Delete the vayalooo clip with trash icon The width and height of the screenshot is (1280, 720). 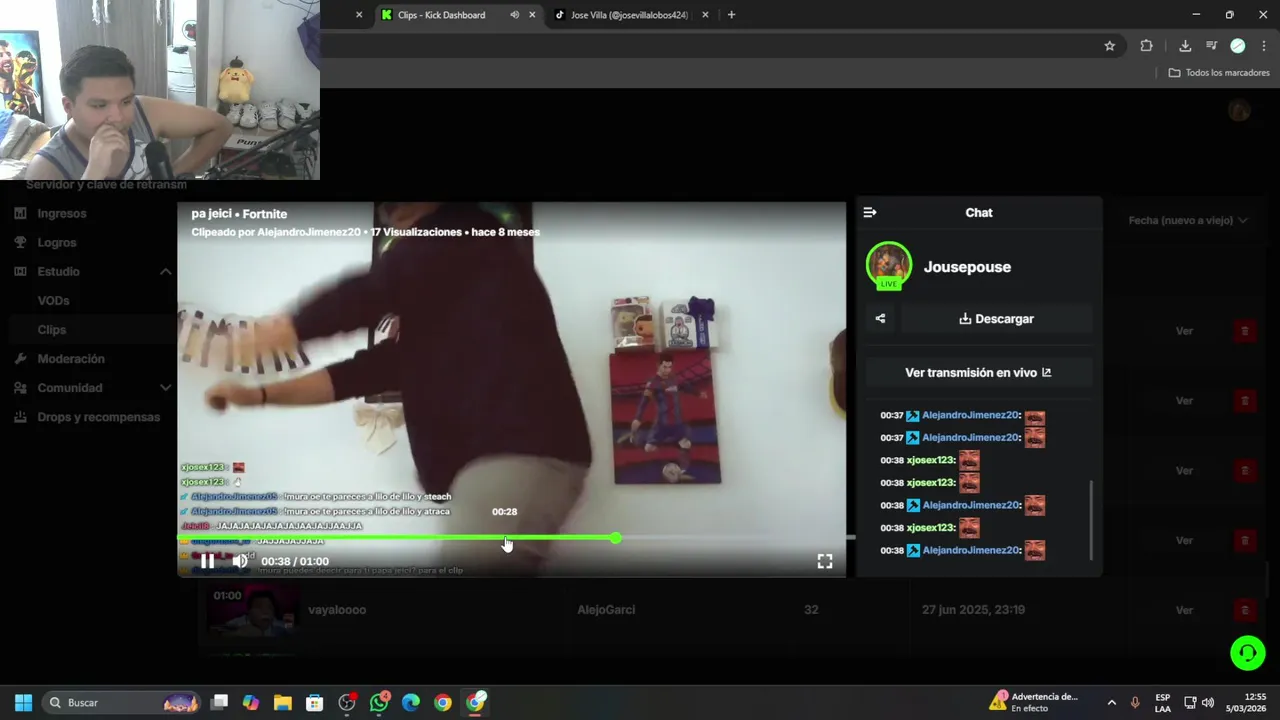pyautogui.click(x=1245, y=610)
